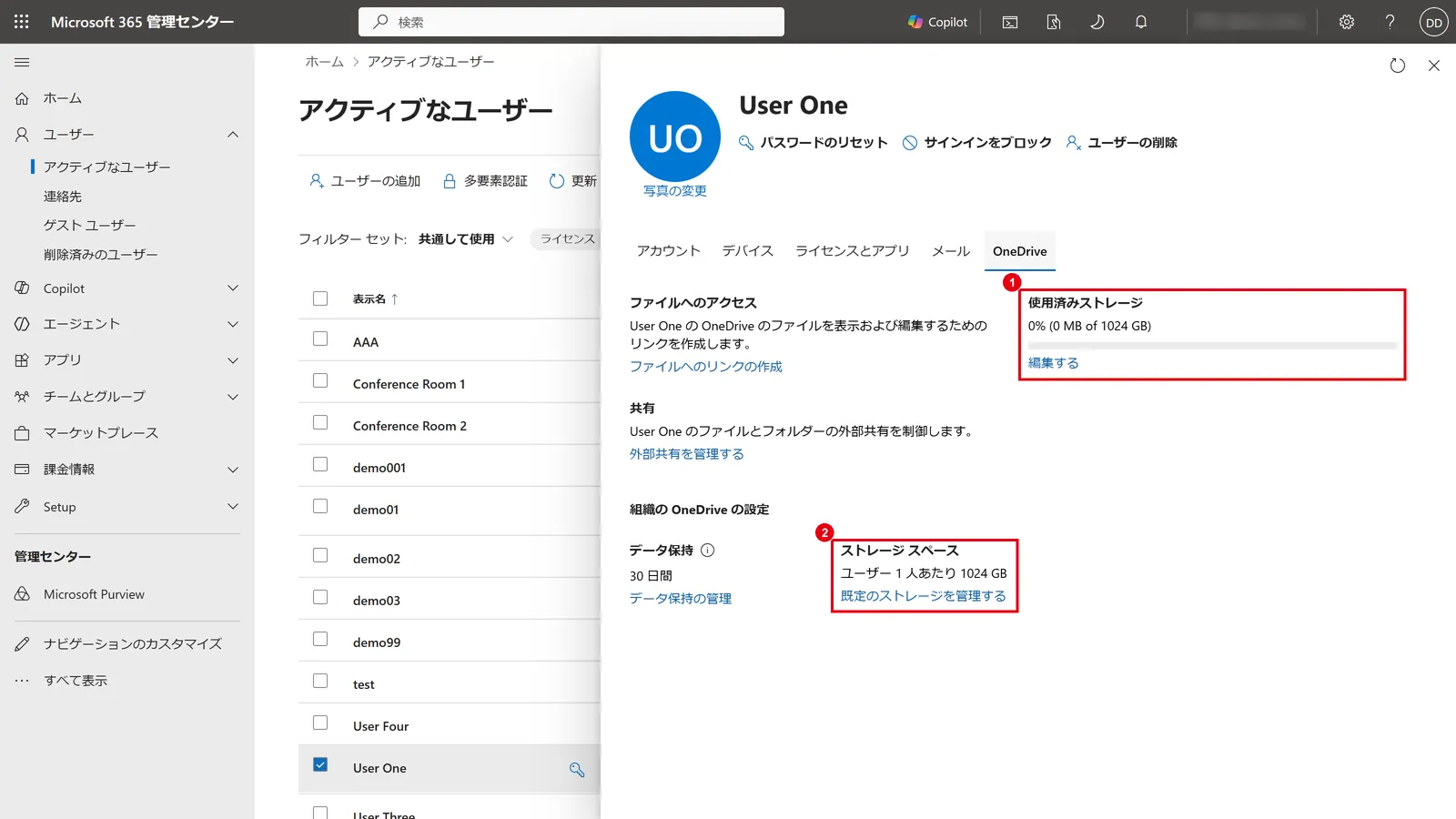Click the create file link hyperlink

(706, 367)
